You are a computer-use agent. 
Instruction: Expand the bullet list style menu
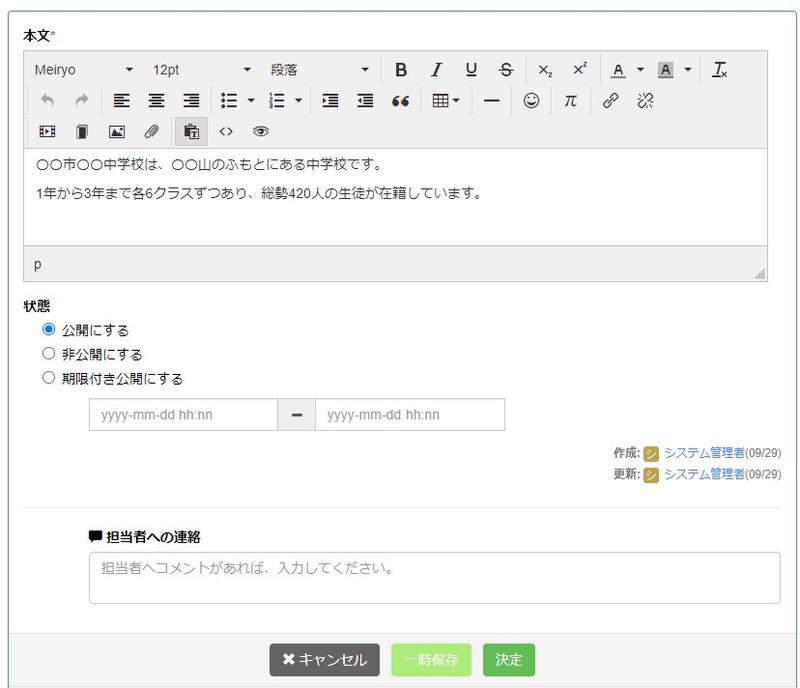(251, 101)
